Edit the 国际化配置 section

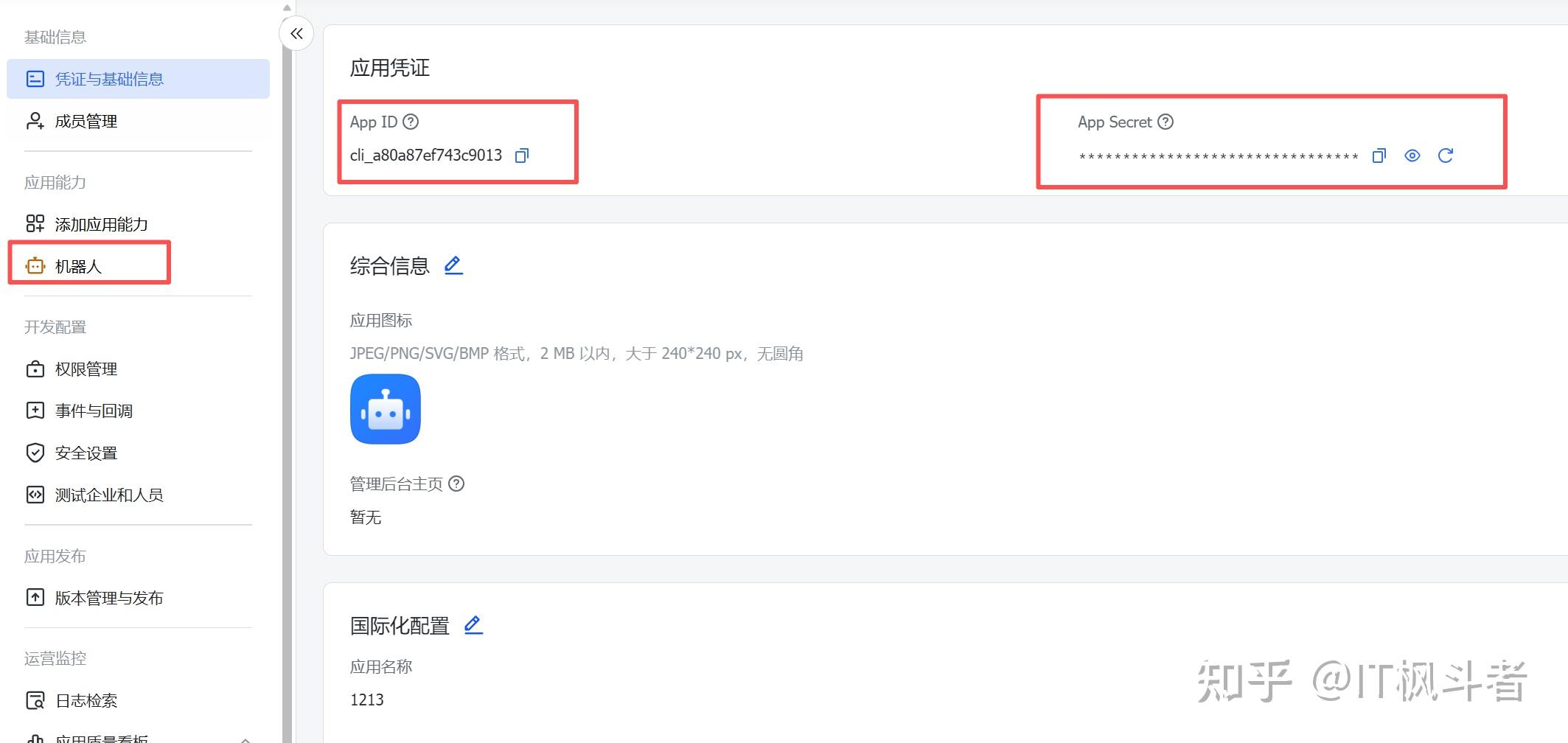pyautogui.click(x=473, y=625)
